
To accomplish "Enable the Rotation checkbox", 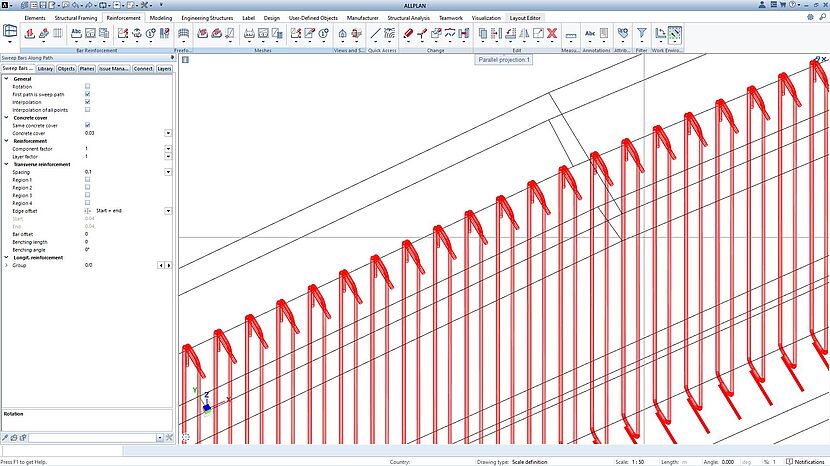I will [x=88, y=87].
